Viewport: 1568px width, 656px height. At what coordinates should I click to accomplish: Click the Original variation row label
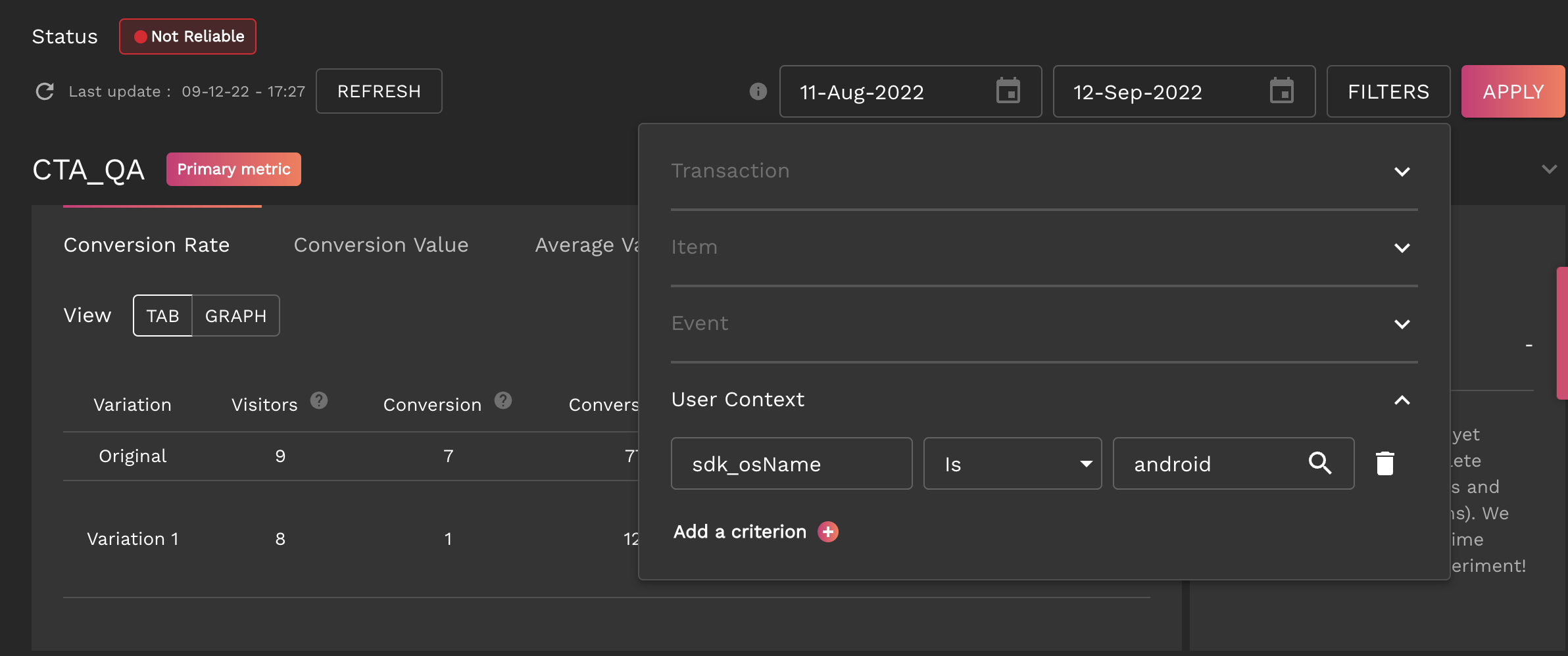[x=133, y=456]
